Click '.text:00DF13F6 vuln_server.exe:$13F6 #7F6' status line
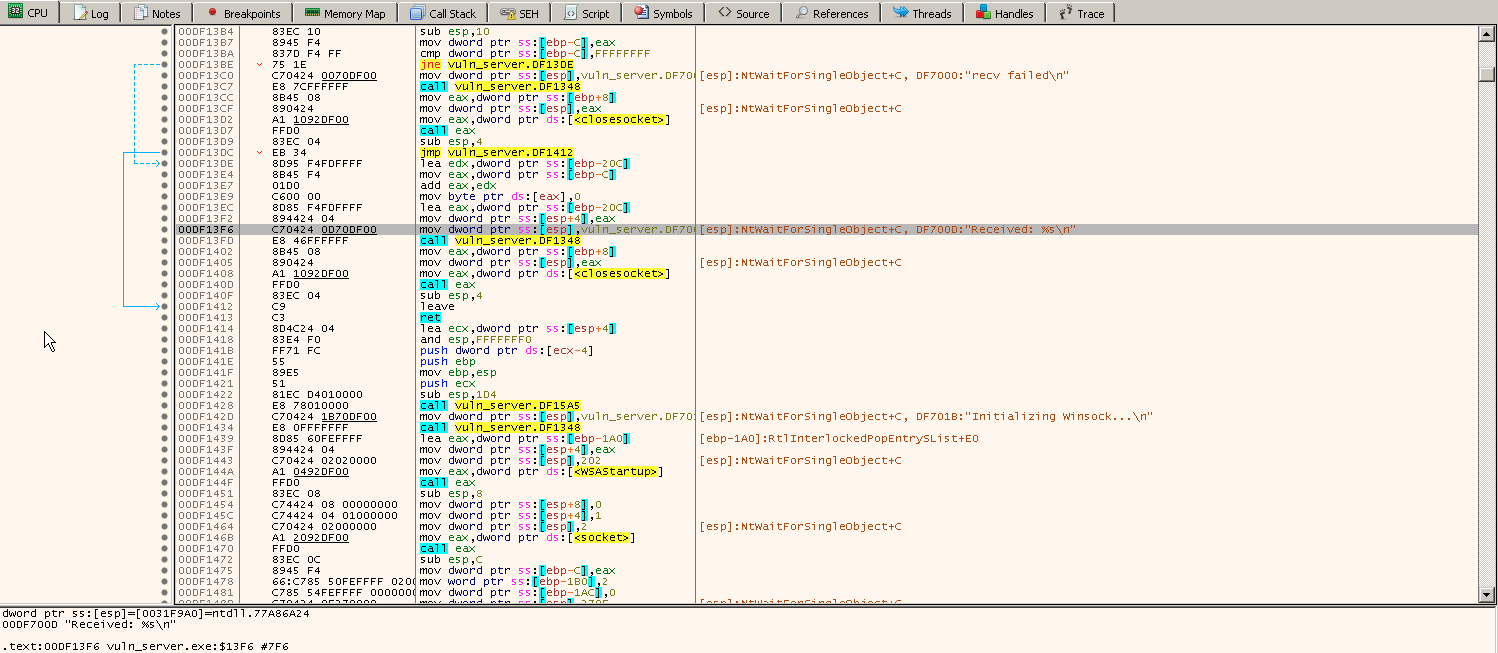Screen dimensions: 1498x653 pyautogui.click(x=146, y=645)
